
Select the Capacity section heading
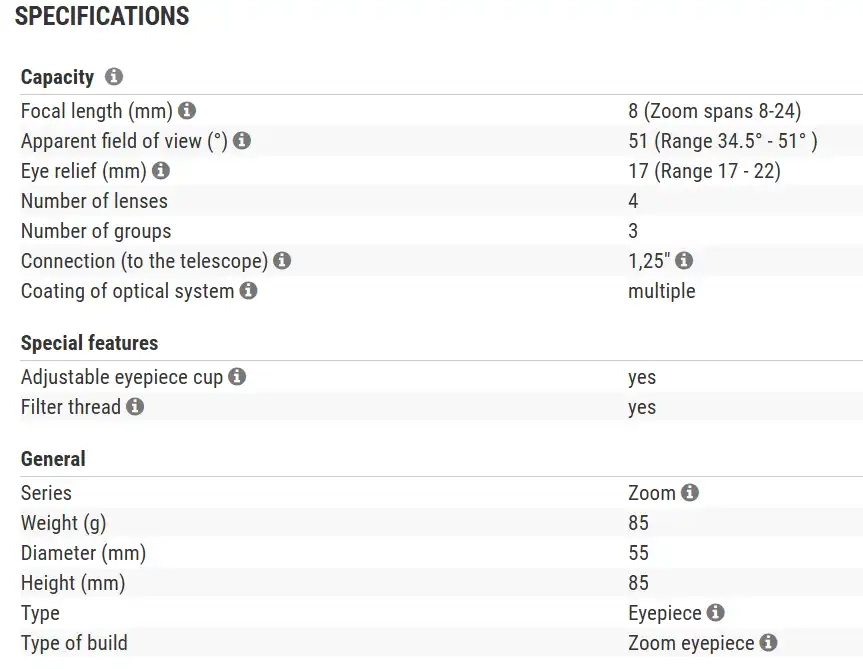tap(57, 77)
